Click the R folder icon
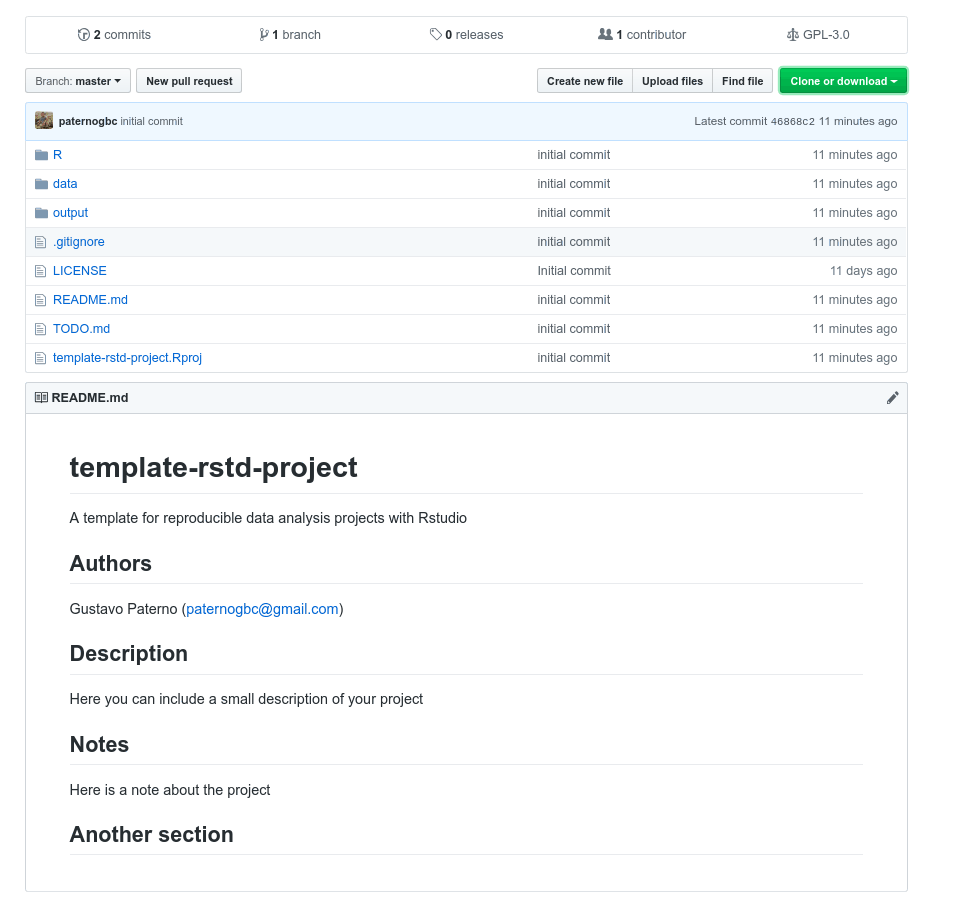 click(41, 155)
